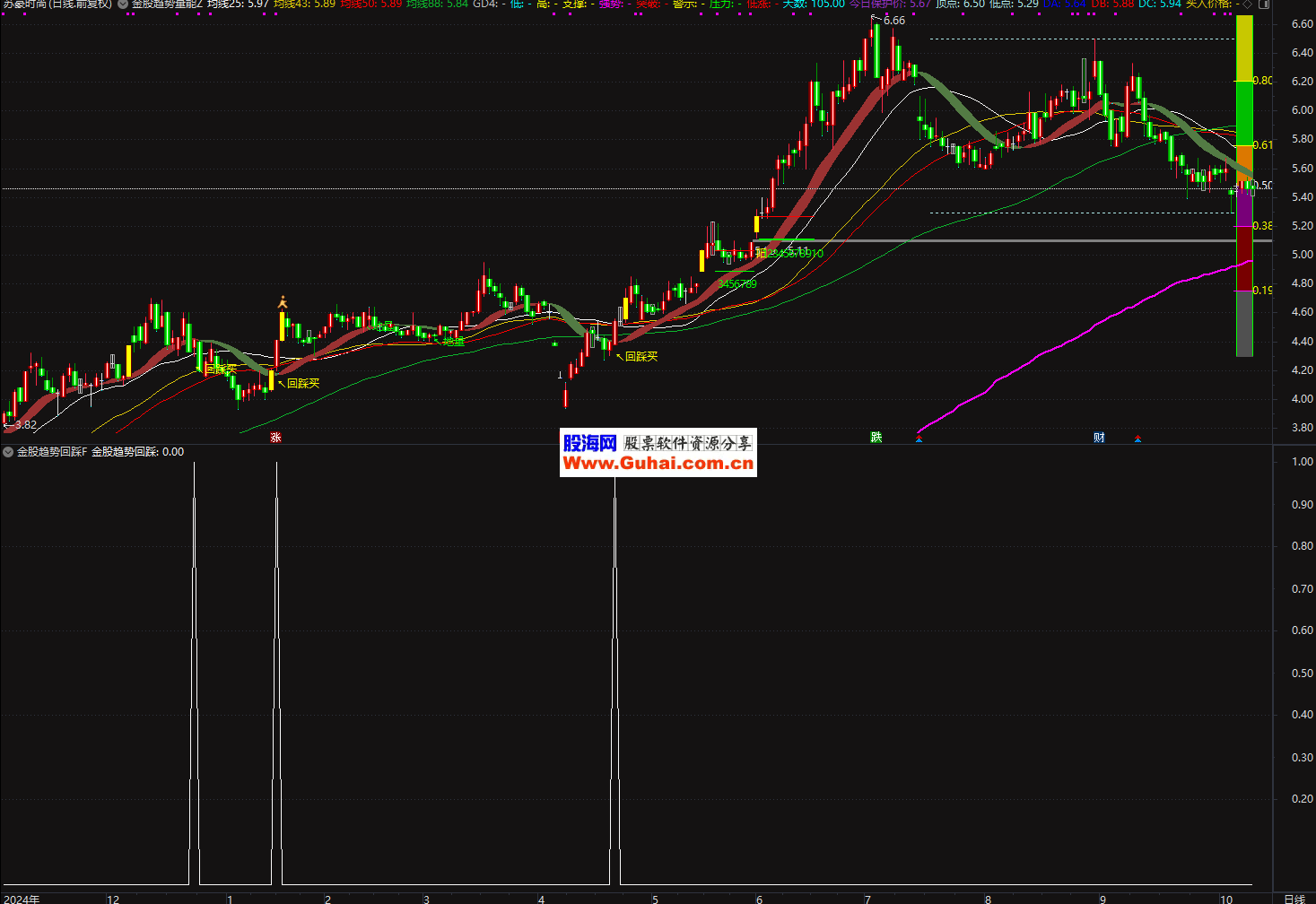
Task: Click the bright green segment of vertical gauge
Action: 1244,112
